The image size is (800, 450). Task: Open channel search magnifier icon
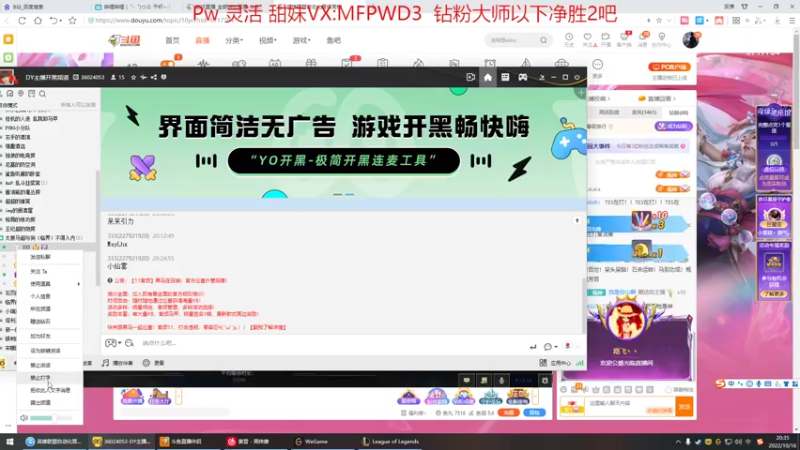pyautogui.click(x=42, y=94)
